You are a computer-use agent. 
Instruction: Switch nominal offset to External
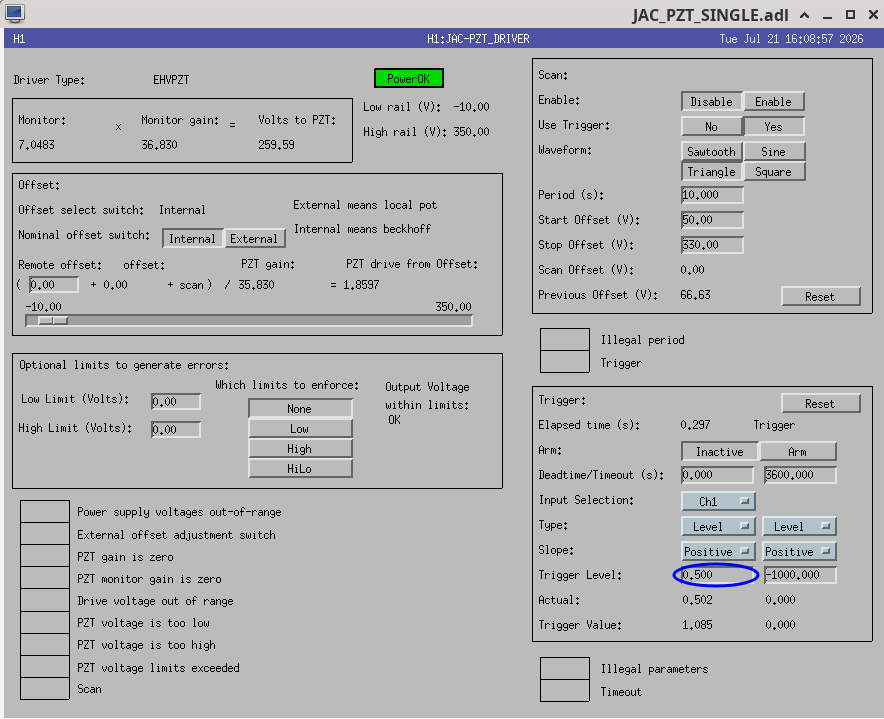254,239
